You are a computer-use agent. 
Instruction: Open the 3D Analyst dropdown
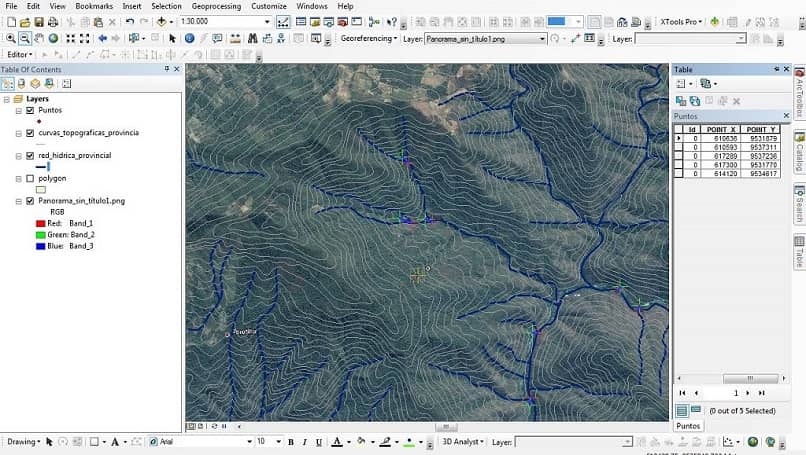point(463,442)
